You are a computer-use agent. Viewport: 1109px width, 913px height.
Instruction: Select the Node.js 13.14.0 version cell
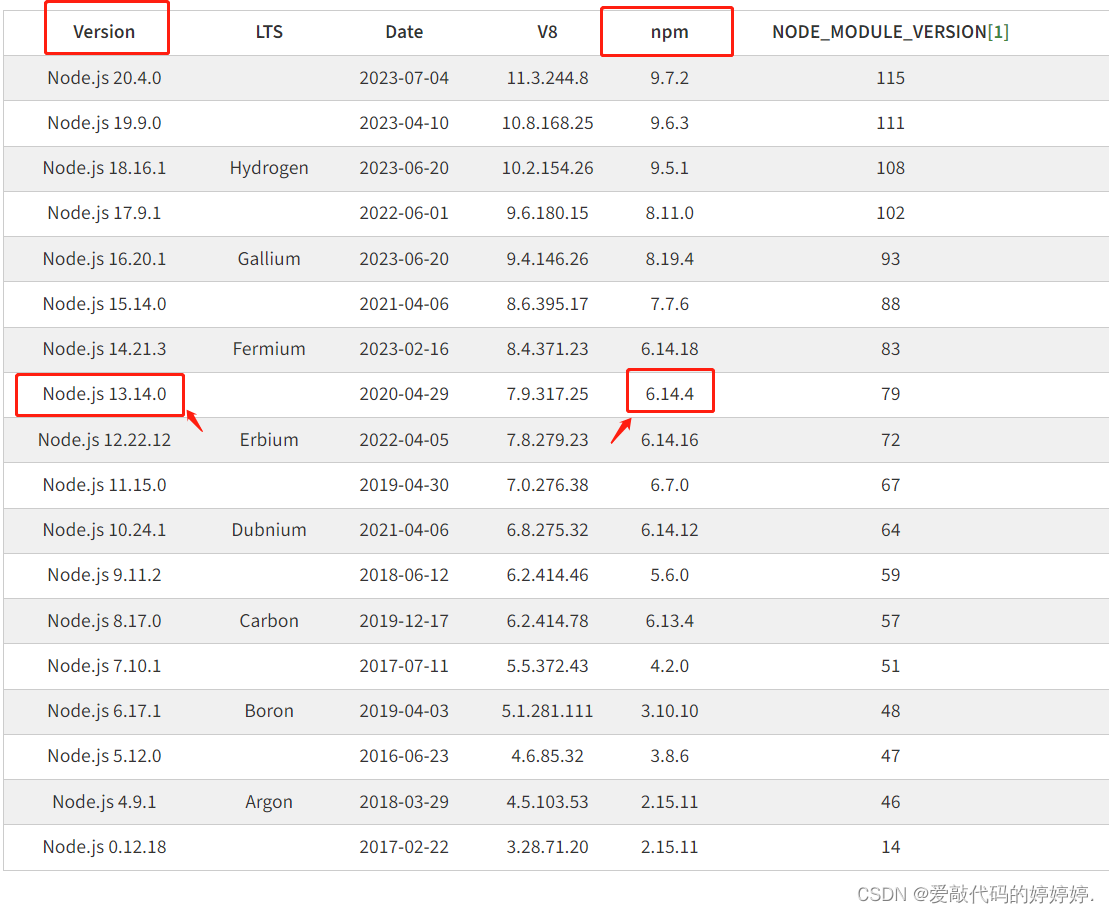[x=104, y=394]
